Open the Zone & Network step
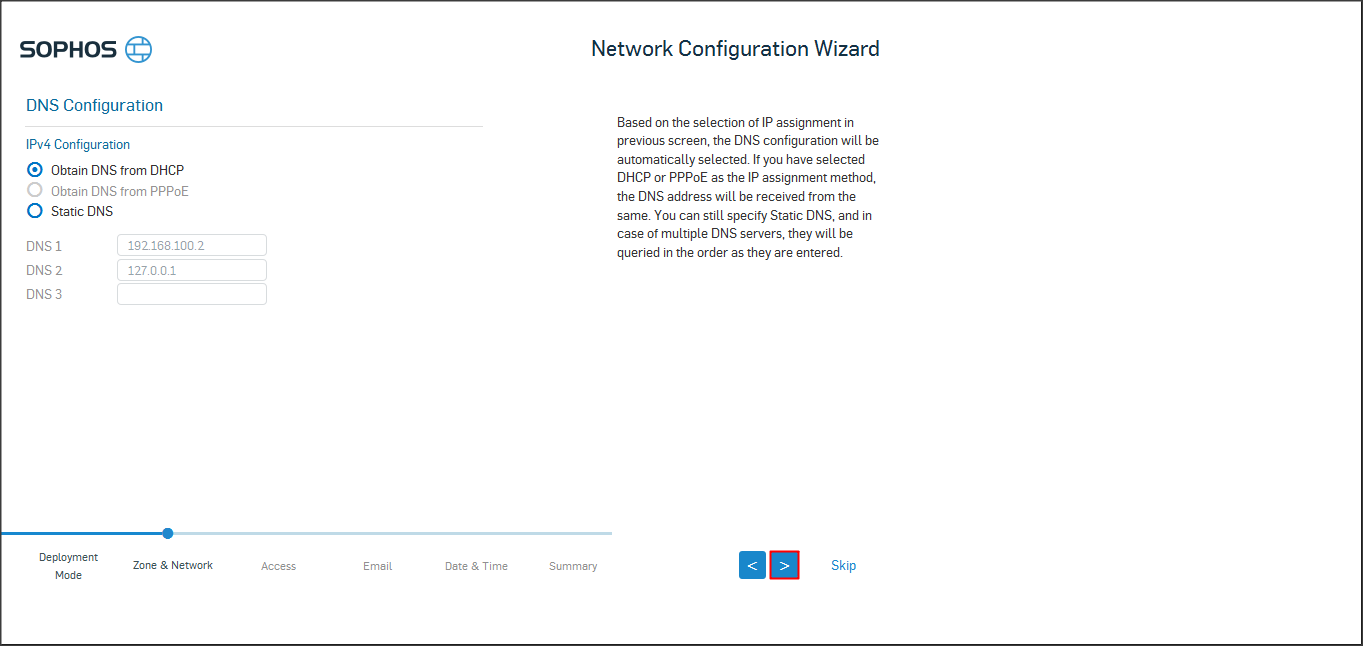 pyautogui.click(x=173, y=565)
